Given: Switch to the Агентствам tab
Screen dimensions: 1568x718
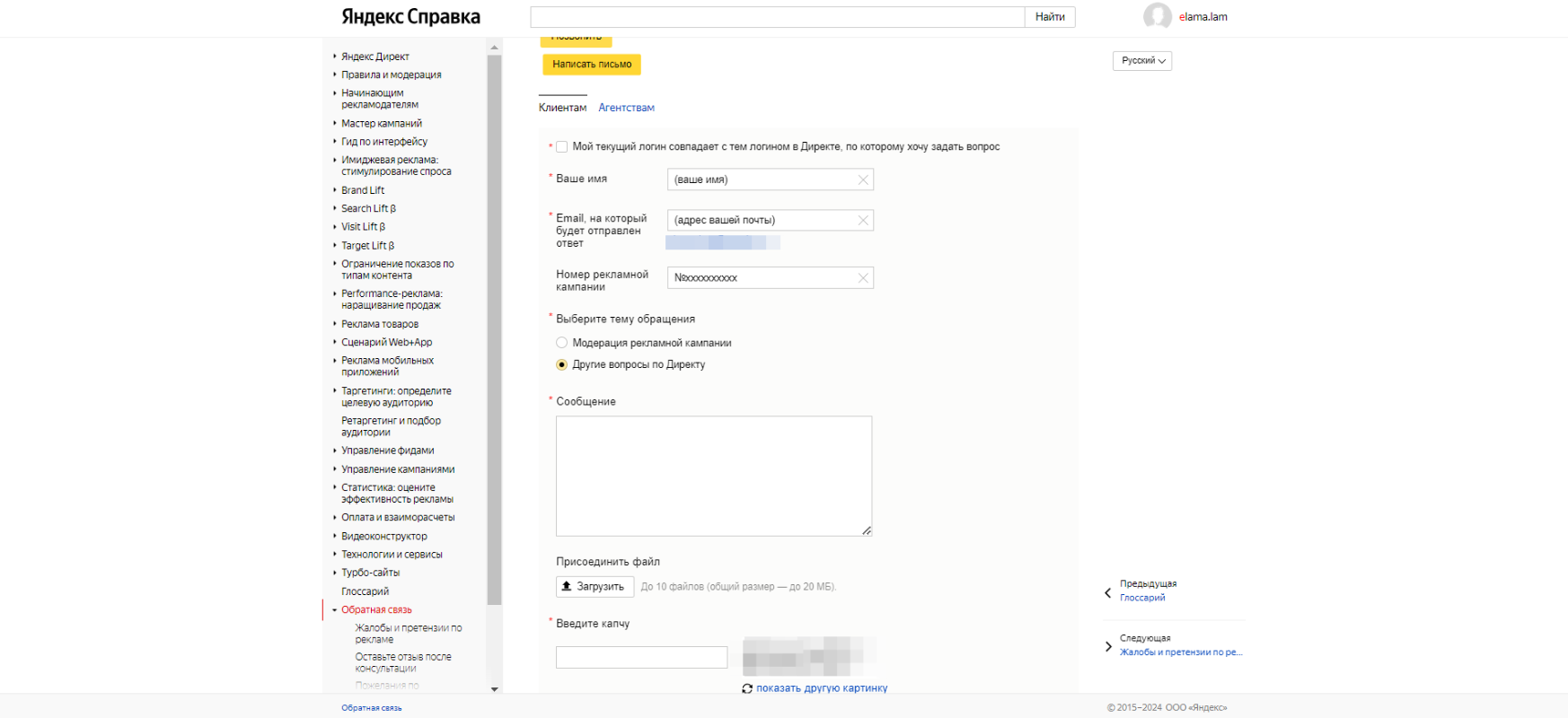Looking at the screenshot, I should click(626, 108).
